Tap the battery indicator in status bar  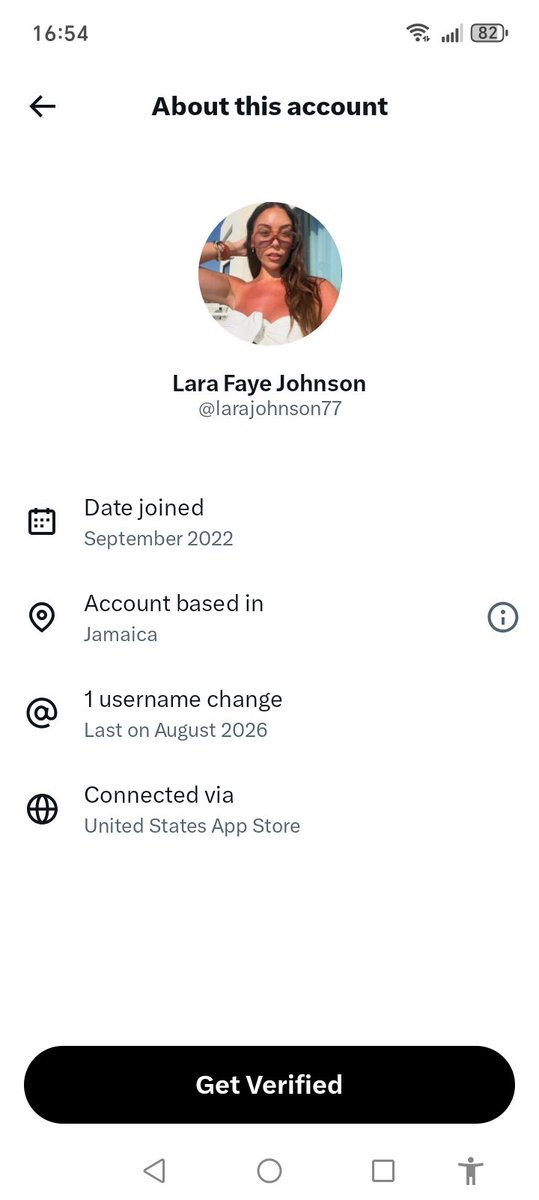coord(490,33)
